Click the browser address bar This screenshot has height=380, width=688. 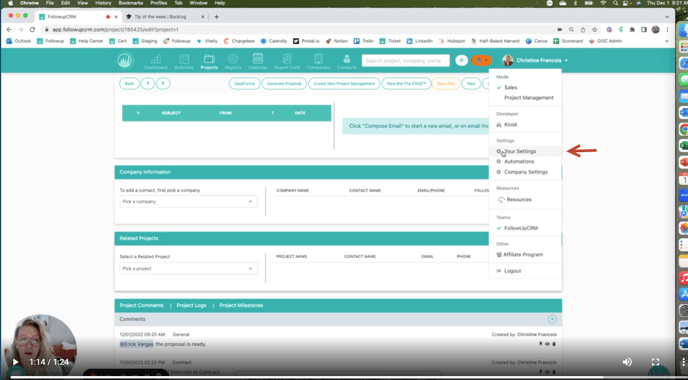coord(298,29)
